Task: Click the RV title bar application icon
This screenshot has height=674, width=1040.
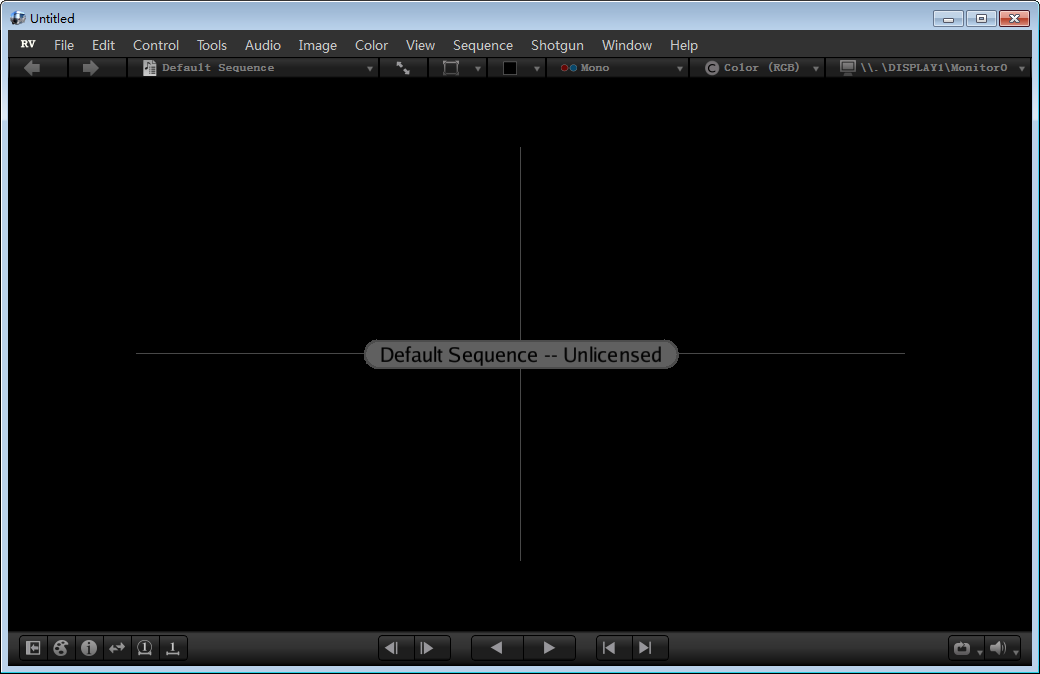Action: [18, 18]
